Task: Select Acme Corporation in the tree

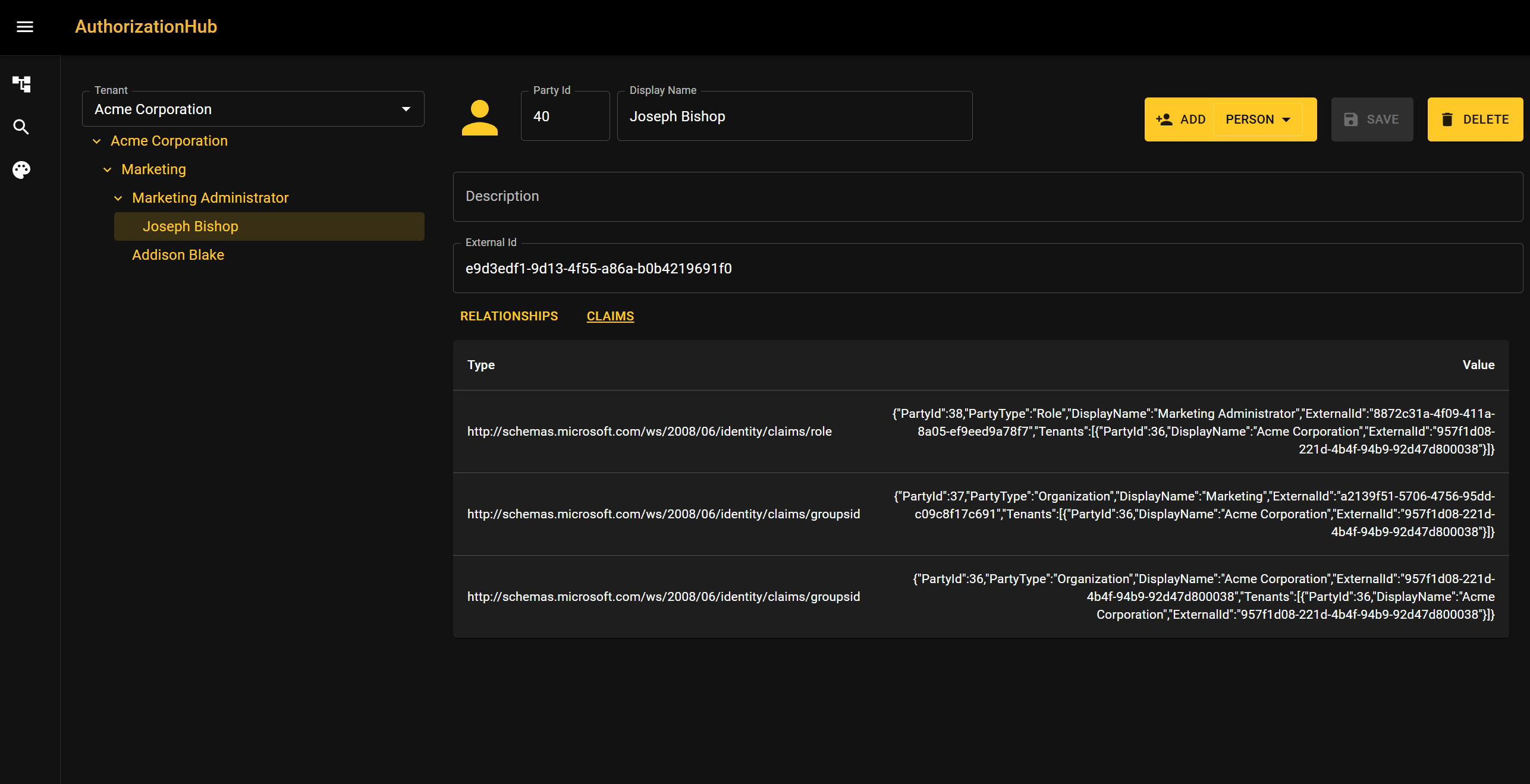Action: click(x=169, y=141)
